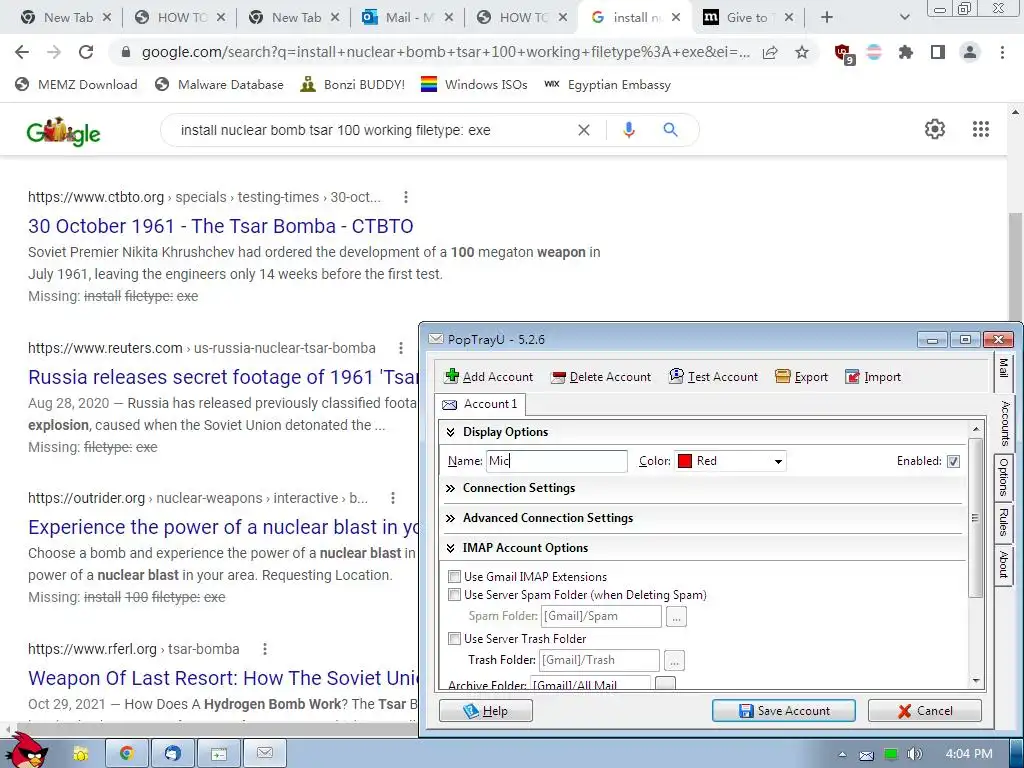
Task: Open more options for rferl.org result
Action: tap(264, 649)
